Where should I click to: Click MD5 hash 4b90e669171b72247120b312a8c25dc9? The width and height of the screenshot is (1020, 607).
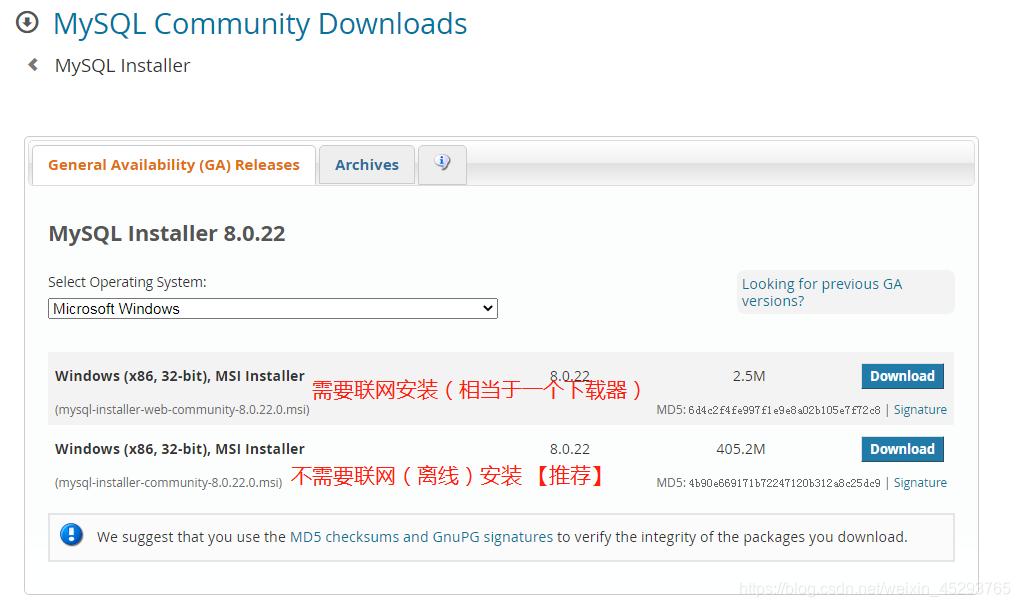tap(784, 483)
